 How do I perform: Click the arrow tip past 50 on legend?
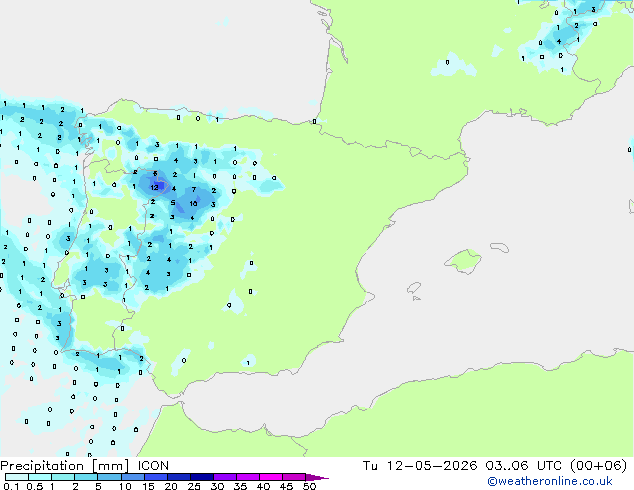317,477
